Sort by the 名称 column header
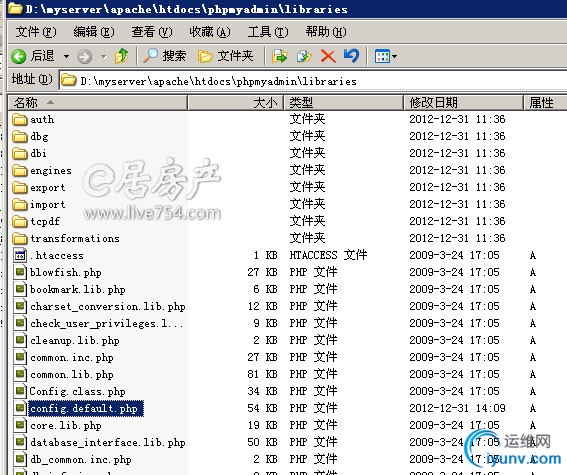 pyautogui.click(x=98, y=103)
